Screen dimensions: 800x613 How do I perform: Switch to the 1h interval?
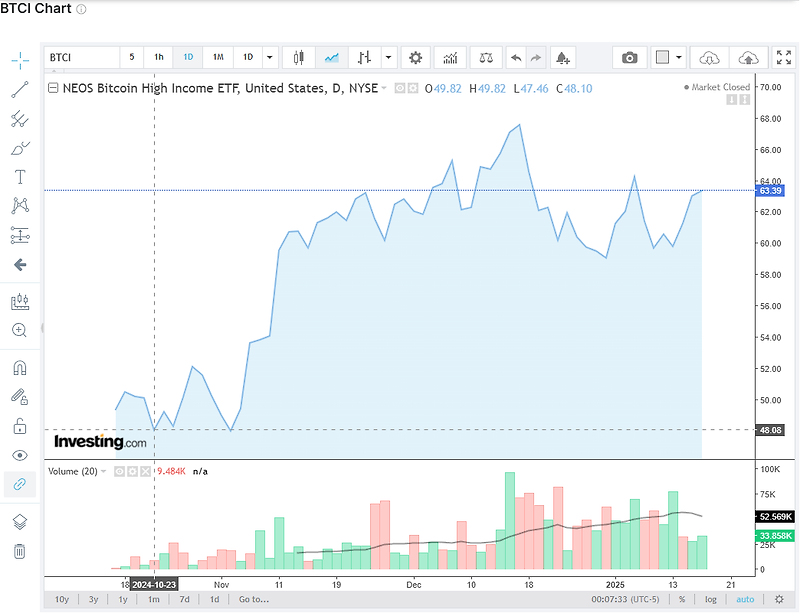click(x=158, y=57)
